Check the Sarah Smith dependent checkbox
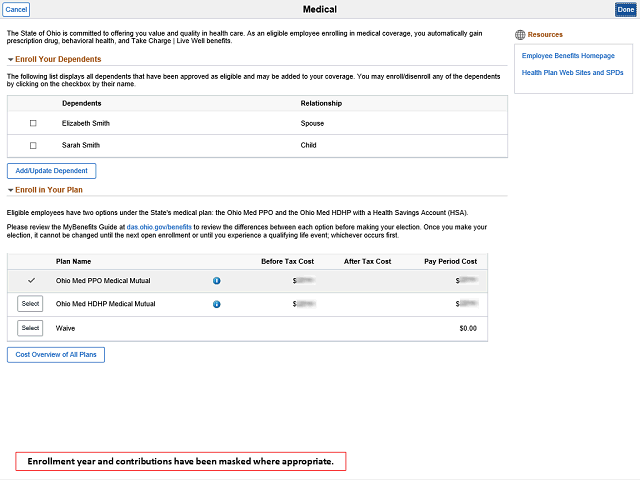The width and height of the screenshot is (640, 480). (33, 144)
